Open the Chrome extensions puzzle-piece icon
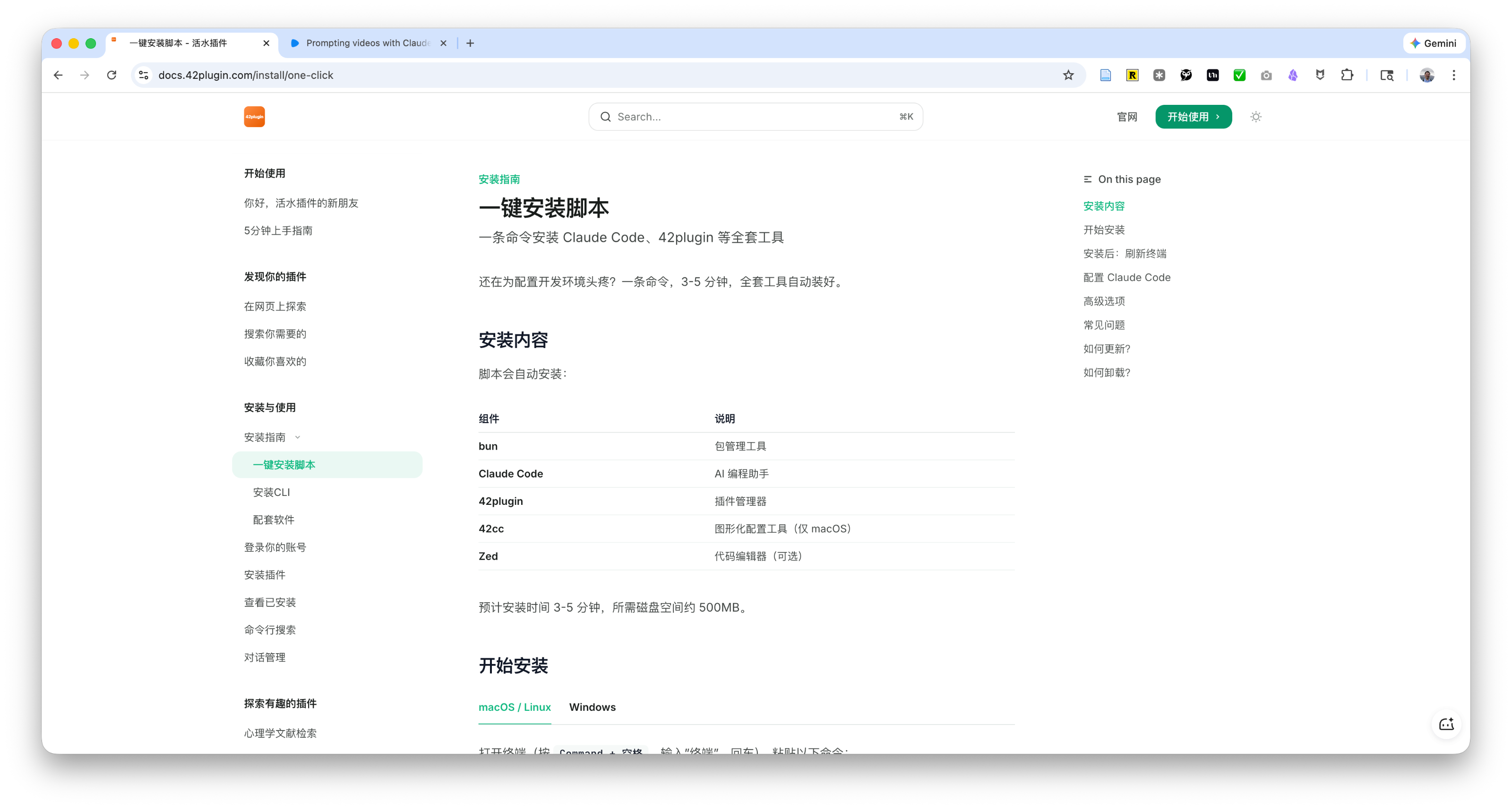The image size is (1512, 809). [1347, 75]
